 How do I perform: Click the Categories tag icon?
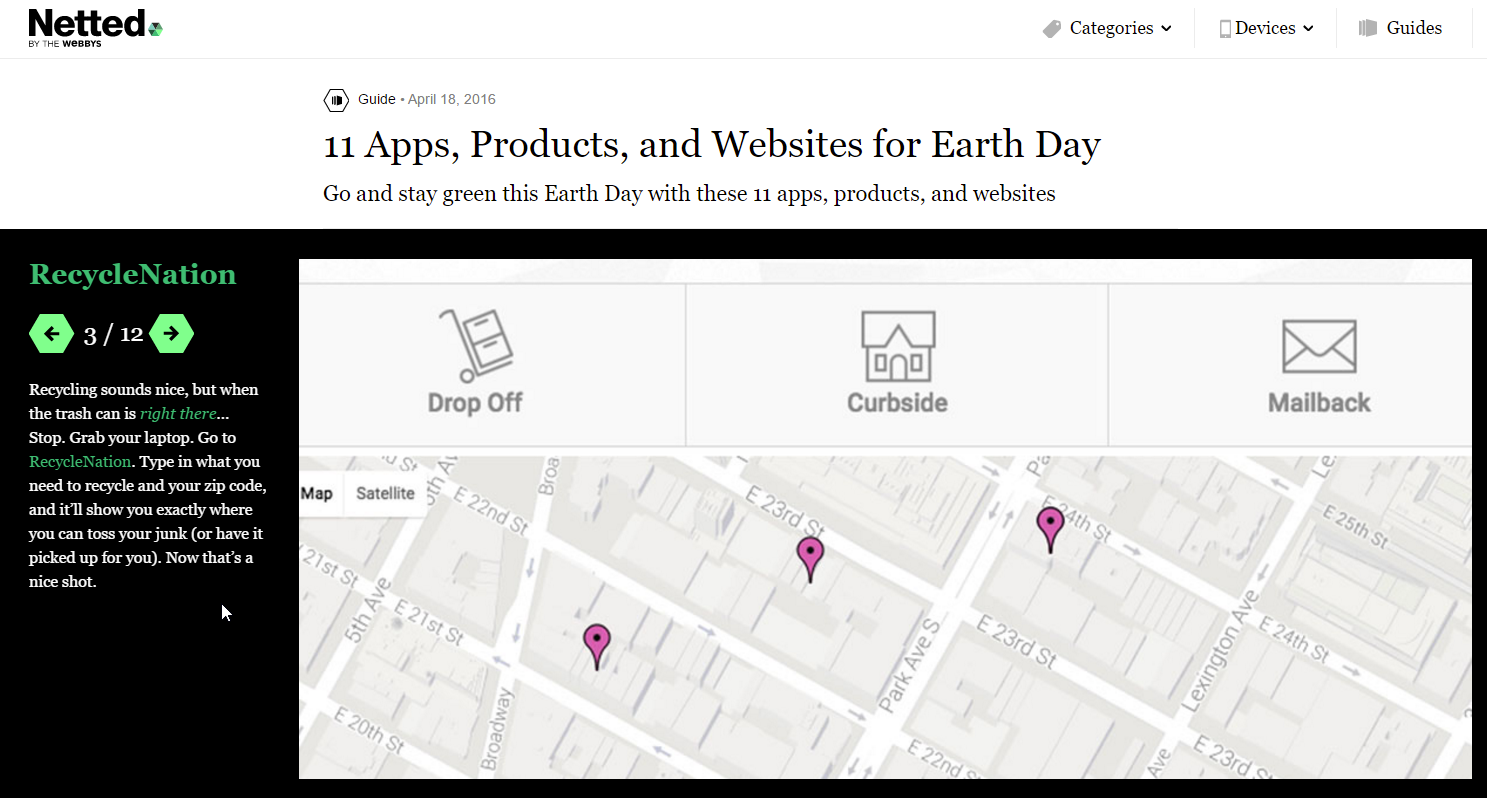click(x=1052, y=29)
